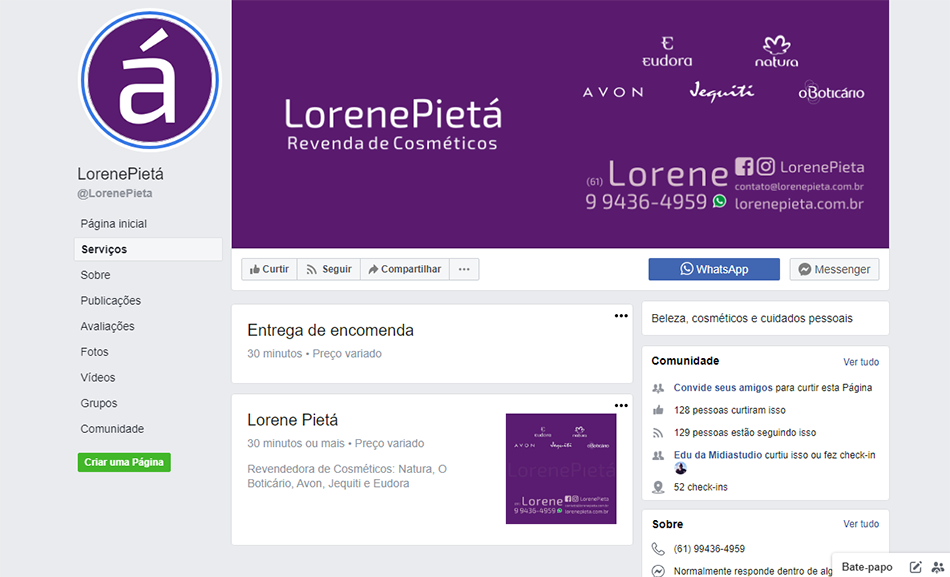Open the LorenePietá profile picture
This screenshot has width=950, height=577.
tap(149, 80)
